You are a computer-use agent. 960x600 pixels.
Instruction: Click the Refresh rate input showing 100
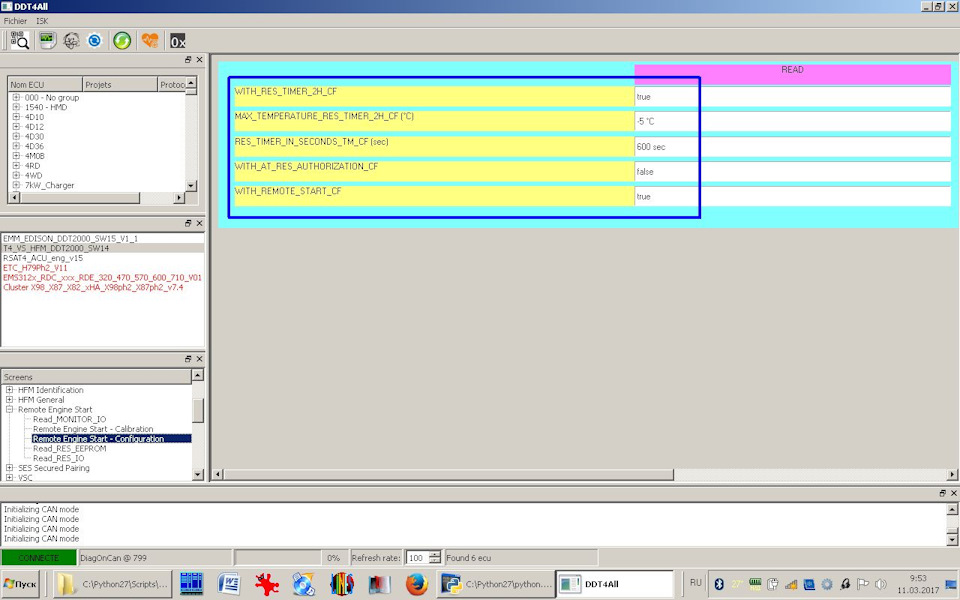[418, 558]
